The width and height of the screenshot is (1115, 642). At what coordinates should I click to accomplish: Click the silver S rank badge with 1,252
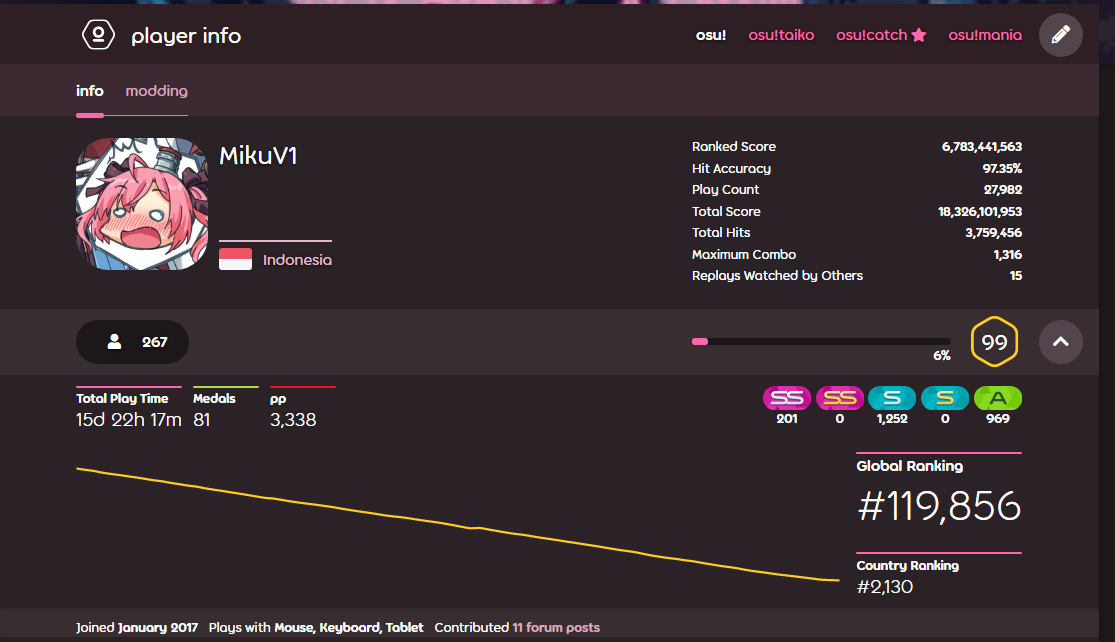892,398
